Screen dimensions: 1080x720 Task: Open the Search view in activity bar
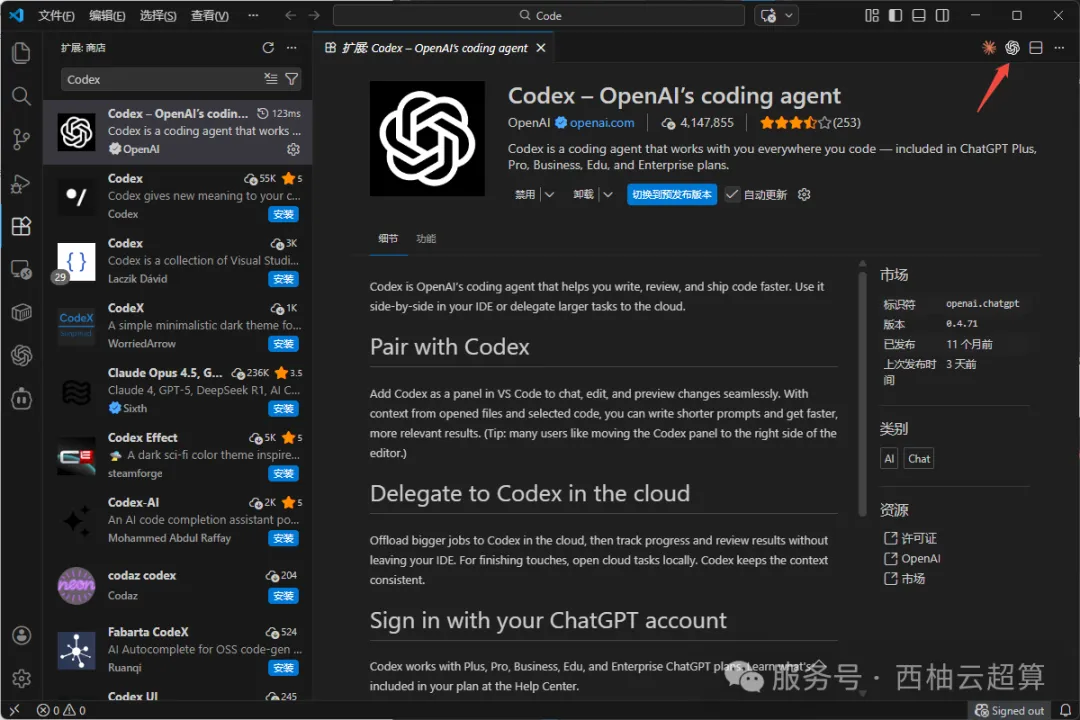click(x=21, y=96)
